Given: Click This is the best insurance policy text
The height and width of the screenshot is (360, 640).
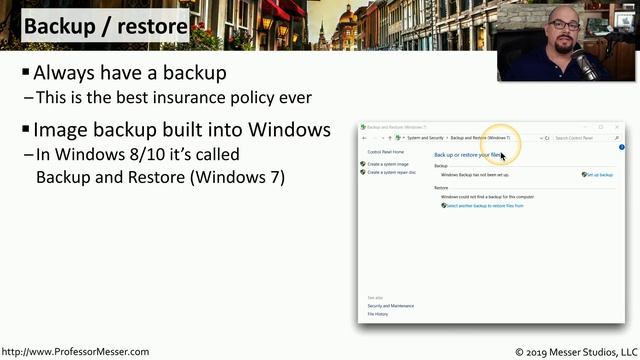Looking at the screenshot, I should (174, 98).
